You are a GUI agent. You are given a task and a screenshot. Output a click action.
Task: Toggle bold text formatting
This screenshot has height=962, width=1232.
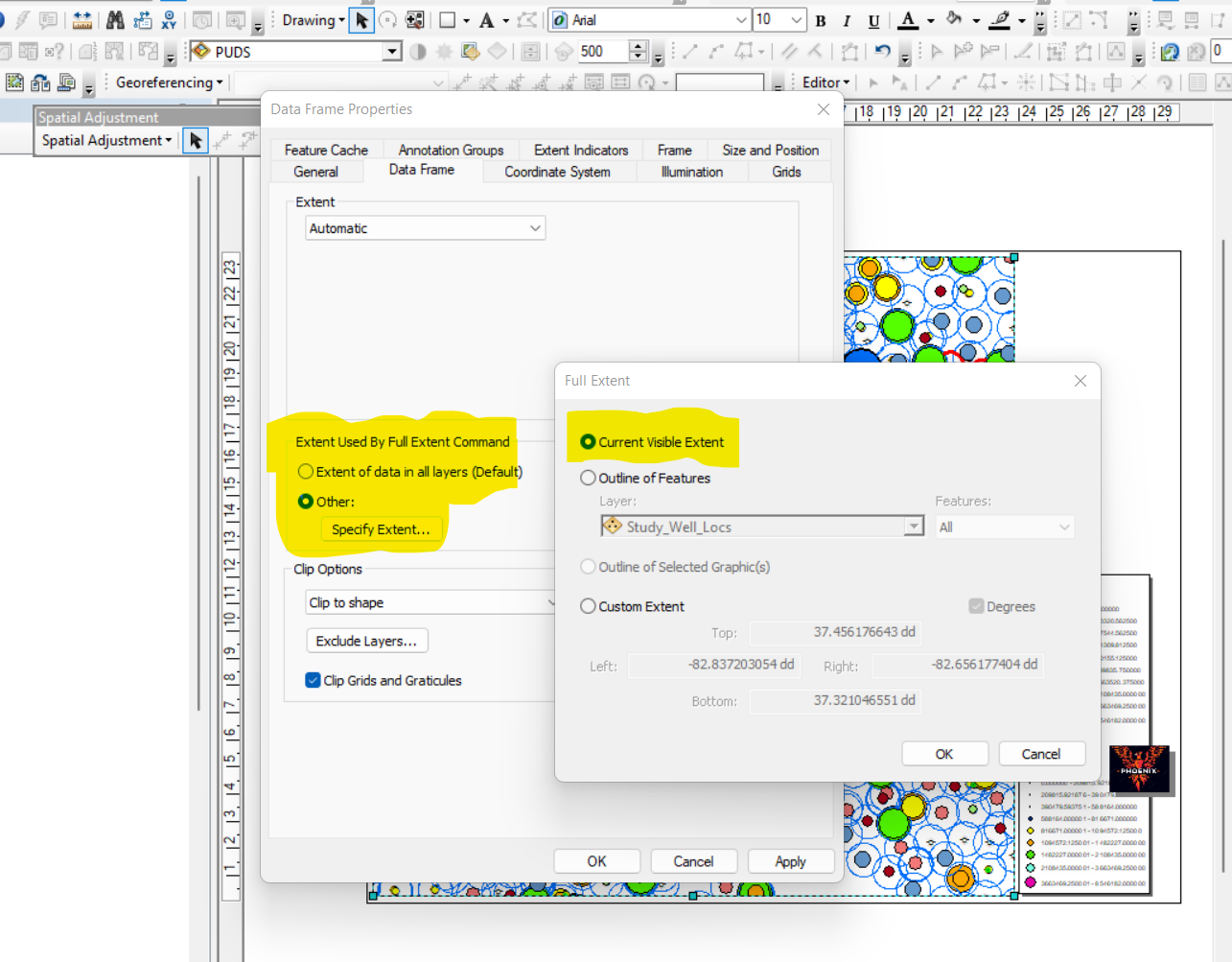point(821,19)
